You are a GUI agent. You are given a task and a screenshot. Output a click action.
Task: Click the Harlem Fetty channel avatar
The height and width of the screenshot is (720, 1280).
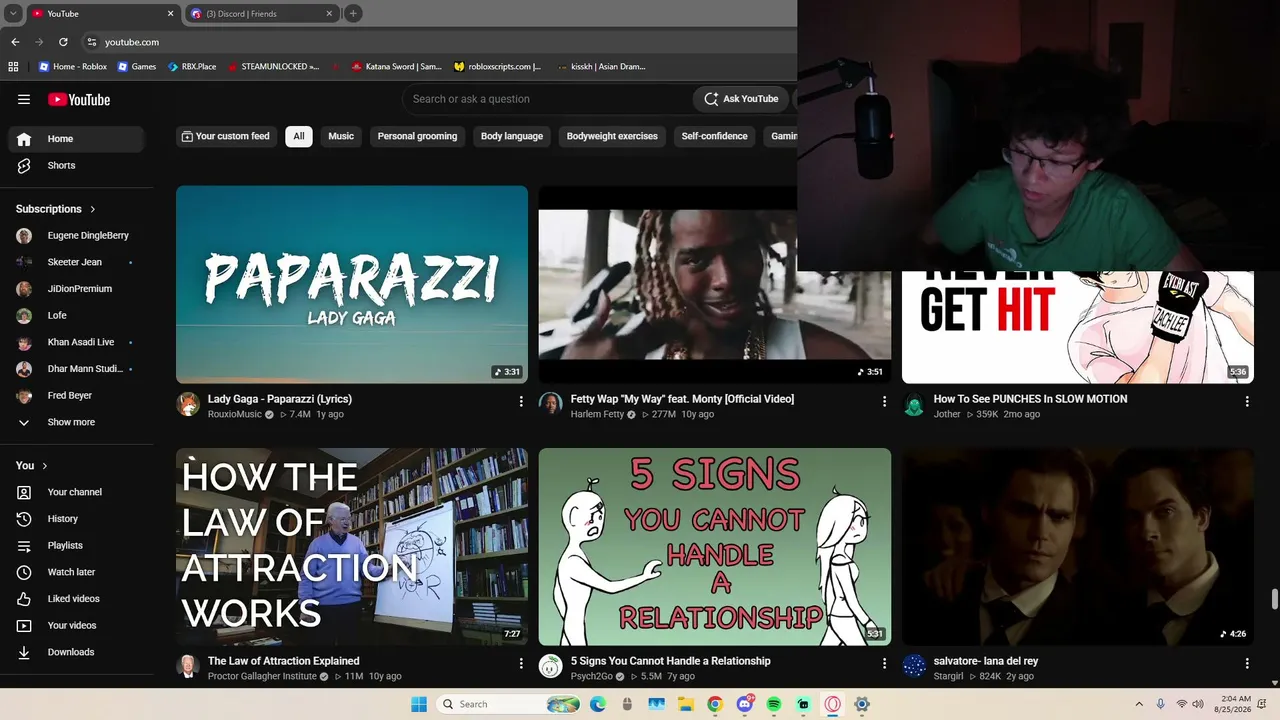point(551,404)
